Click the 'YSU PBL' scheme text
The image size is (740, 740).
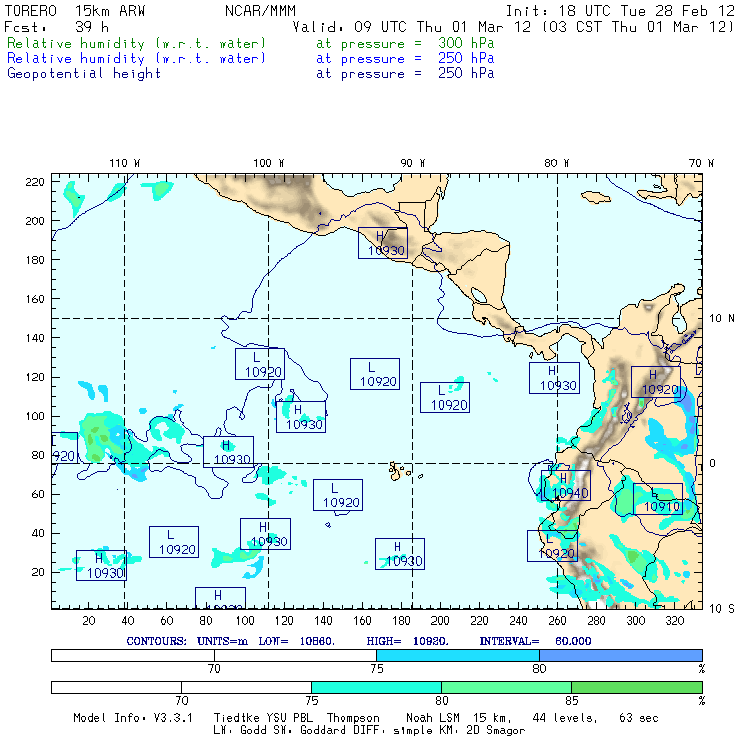click(290, 718)
